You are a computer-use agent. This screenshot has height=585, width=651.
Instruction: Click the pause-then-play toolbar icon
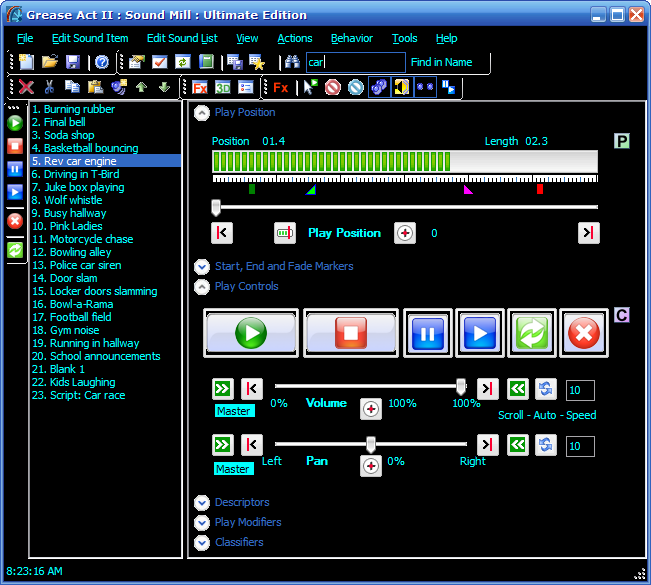[x=448, y=88]
